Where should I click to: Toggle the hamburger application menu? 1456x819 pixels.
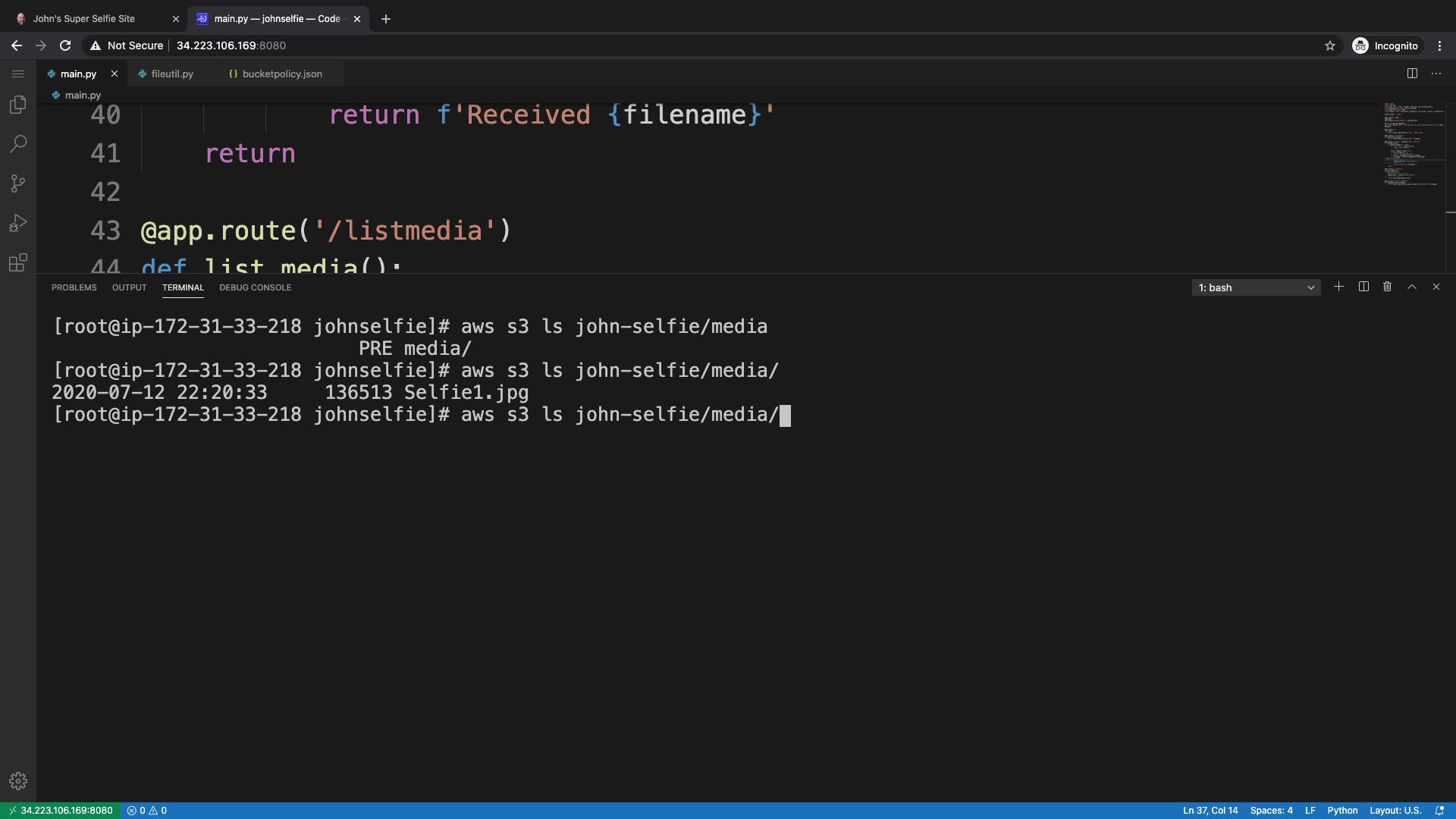pyautogui.click(x=18, y=74)
